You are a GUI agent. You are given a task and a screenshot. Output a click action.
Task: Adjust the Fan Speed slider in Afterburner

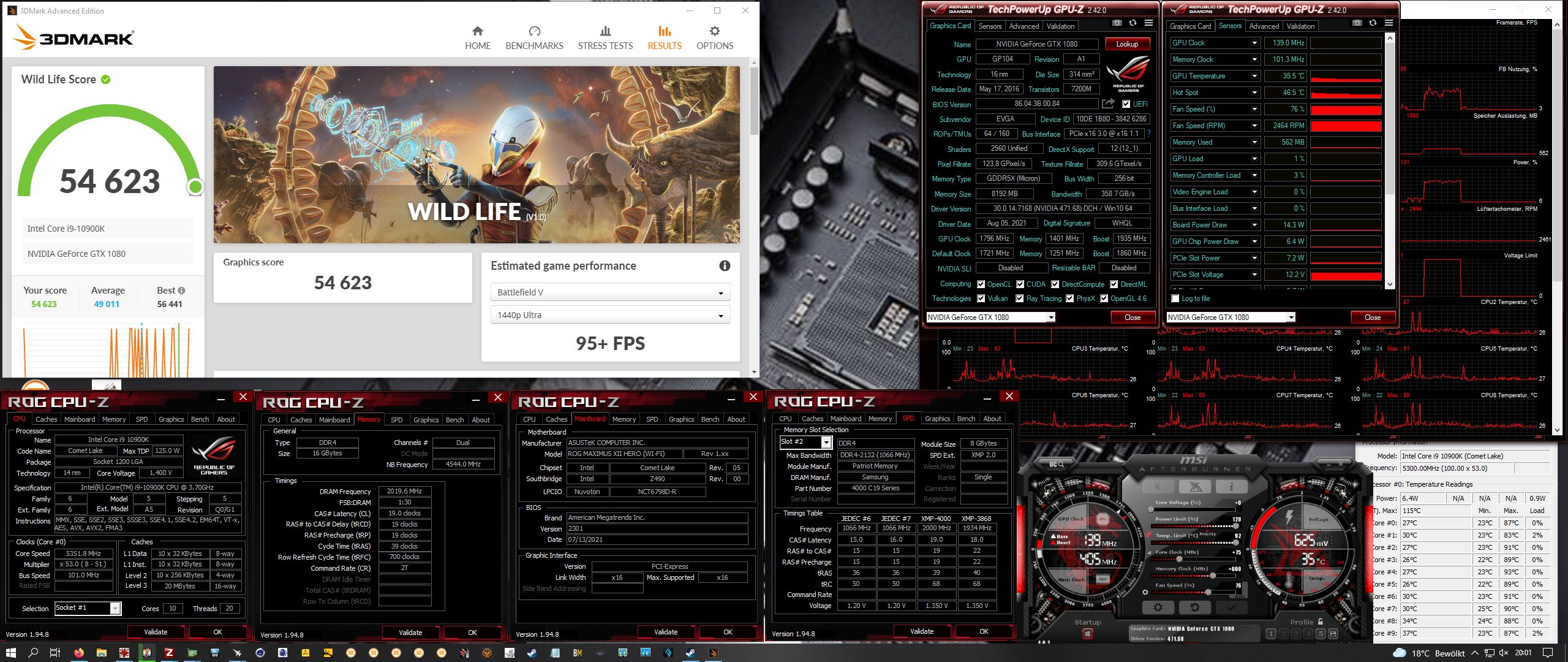pyautogui.click(x=1193, y=592)
